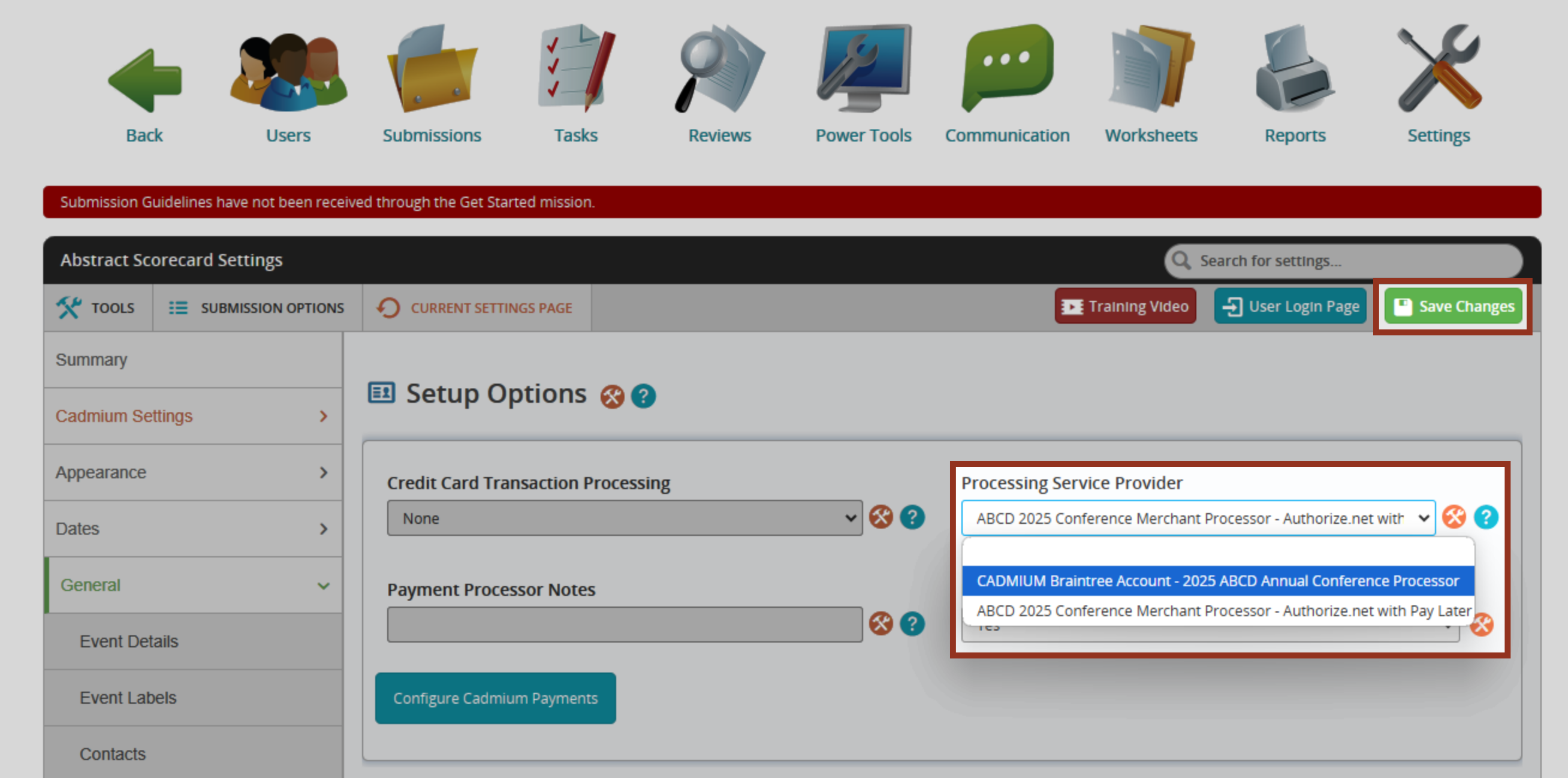Open the Power Tools monitor icon

click(863, 69)
